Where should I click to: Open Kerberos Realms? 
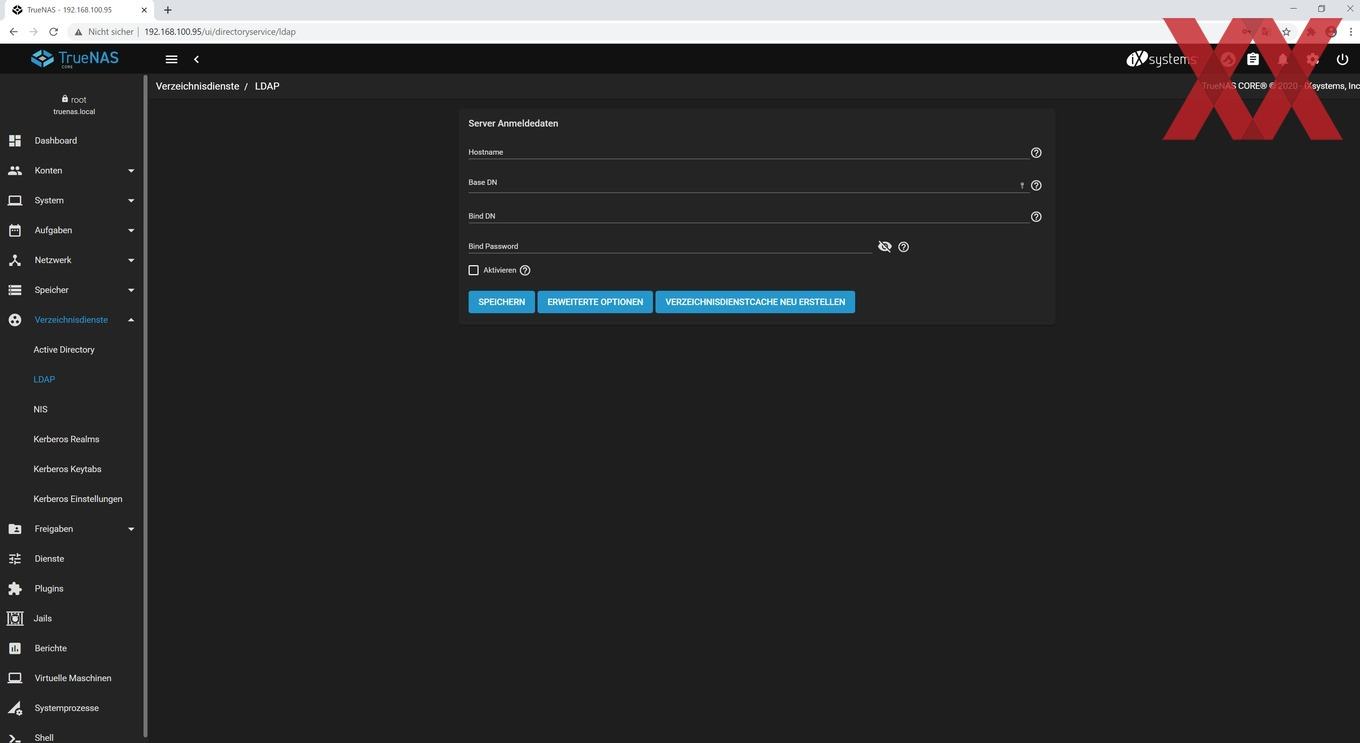pyautogui.click(x=66, y=440)
